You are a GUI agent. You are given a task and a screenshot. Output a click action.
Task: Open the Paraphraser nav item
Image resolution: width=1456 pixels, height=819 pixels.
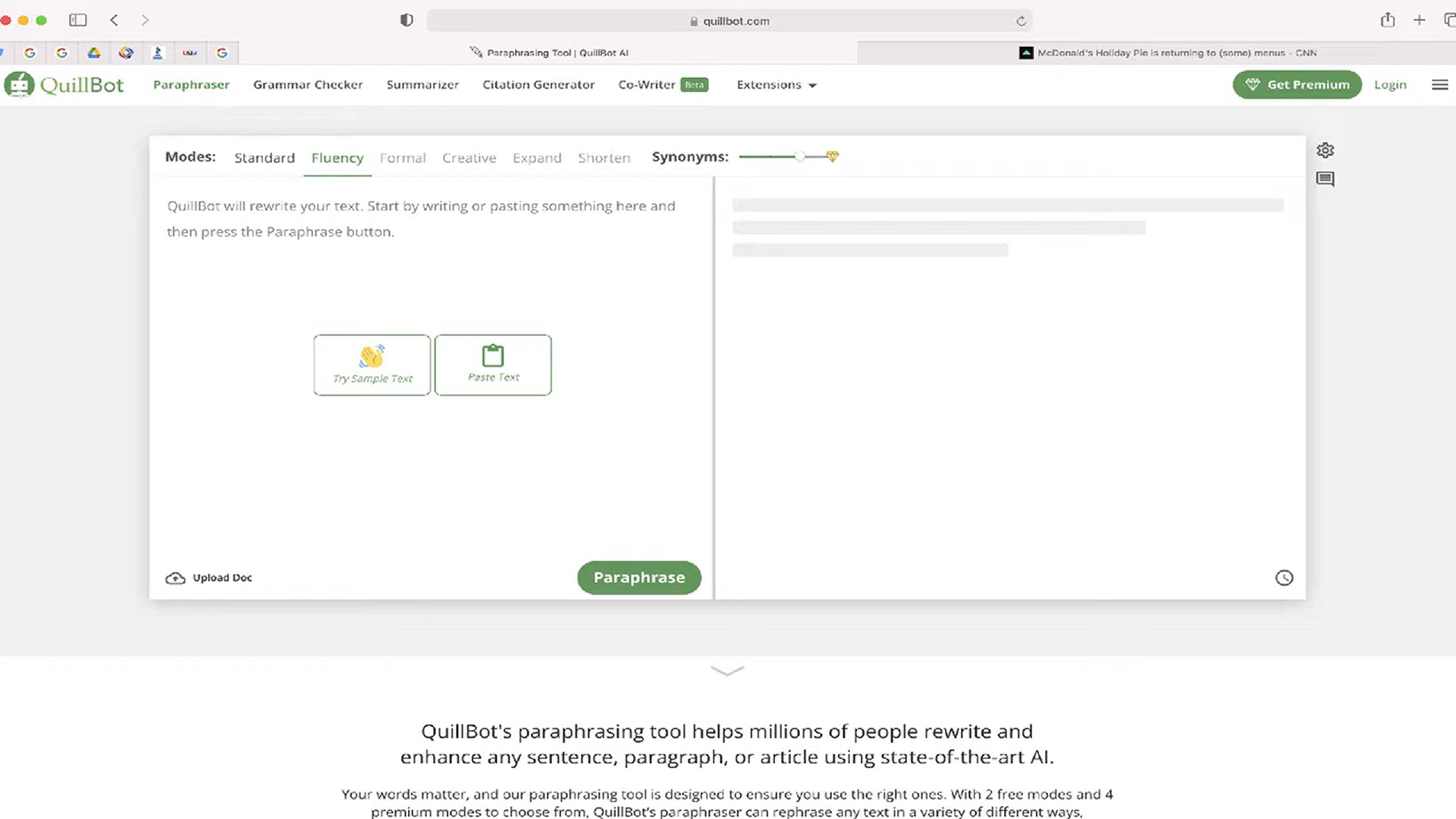[191, 85]
